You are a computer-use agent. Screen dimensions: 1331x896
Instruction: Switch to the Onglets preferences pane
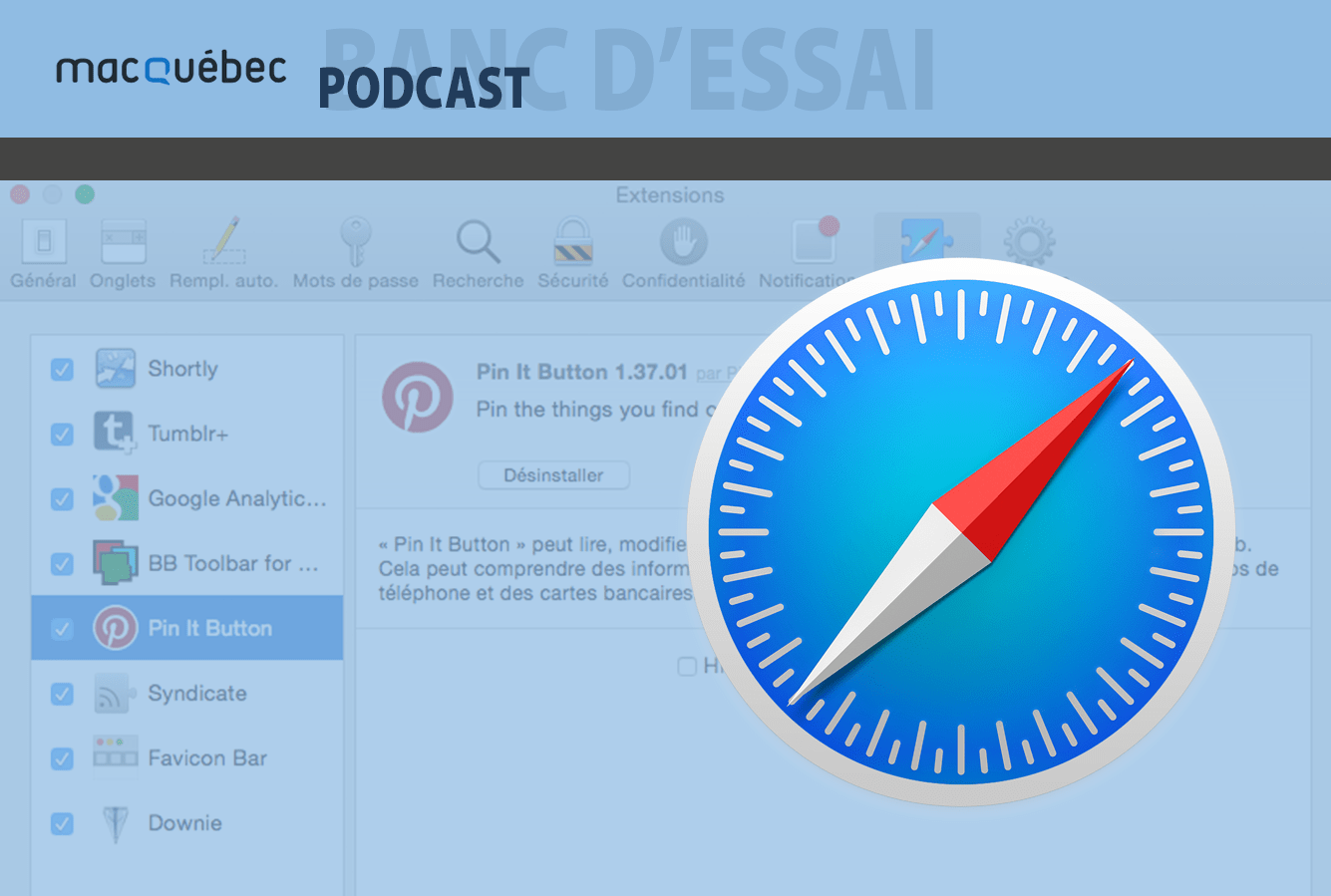pos(123,254)
